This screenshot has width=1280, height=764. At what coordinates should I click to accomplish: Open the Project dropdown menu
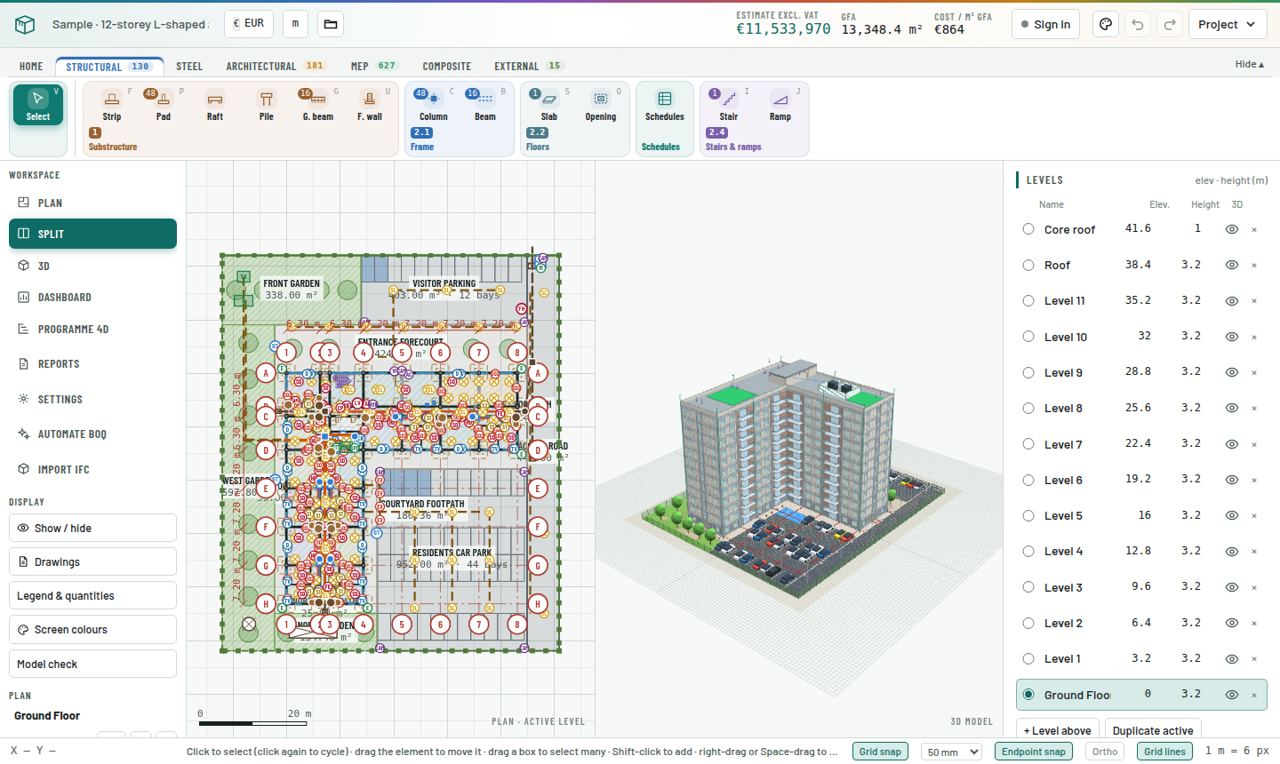coord(1227,24)
